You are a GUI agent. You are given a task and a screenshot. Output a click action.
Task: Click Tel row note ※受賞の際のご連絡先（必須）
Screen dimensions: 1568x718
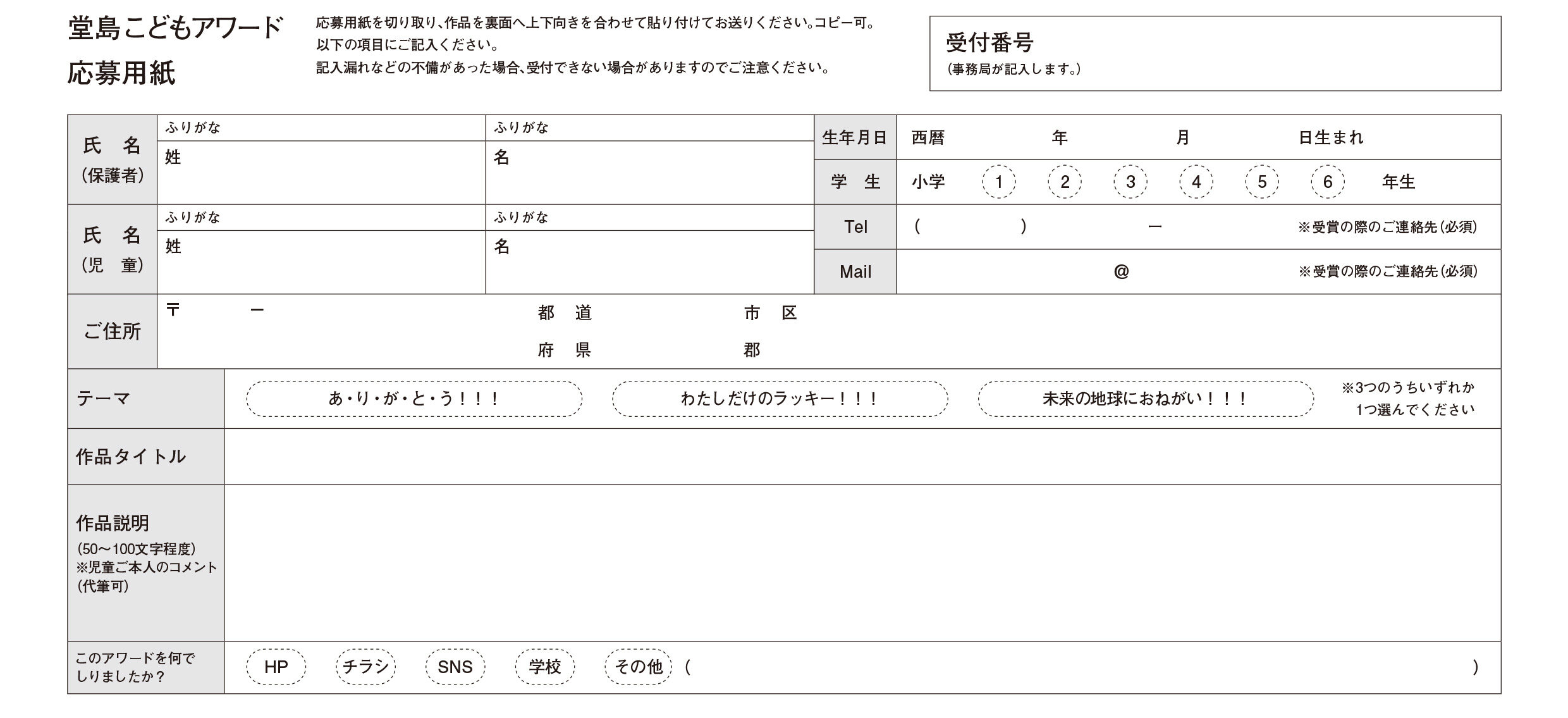tap(1387, 226)
